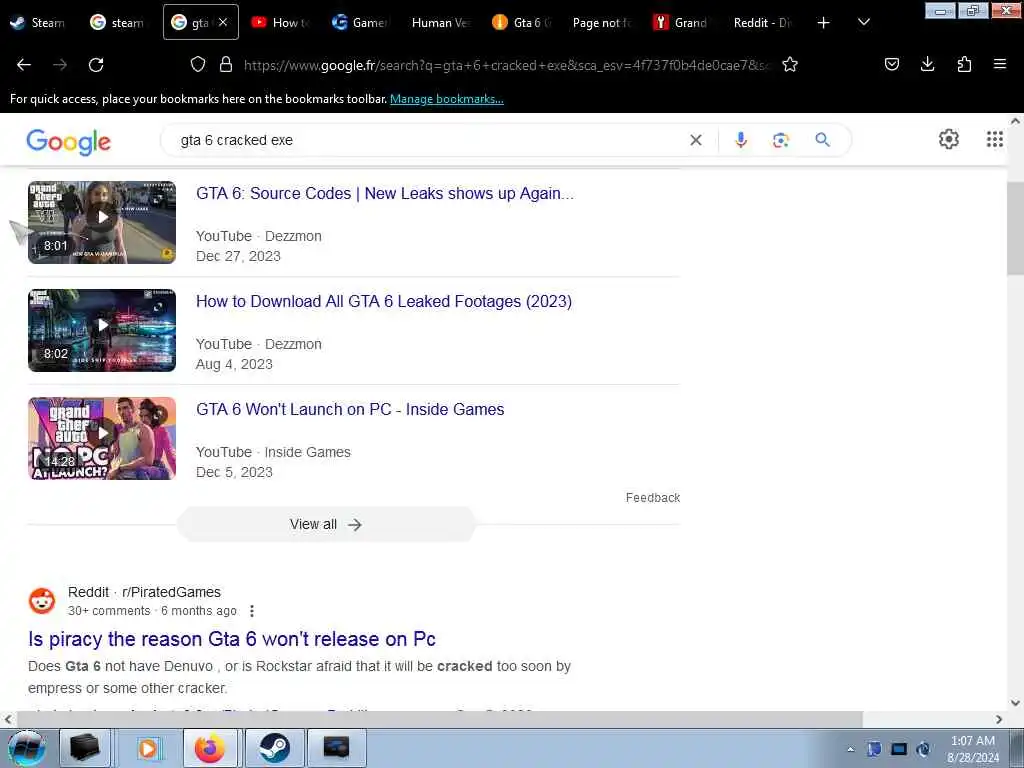1024x768 pixels.
Task: Open the Save to Pocket icon
Action: click(891, 64)
